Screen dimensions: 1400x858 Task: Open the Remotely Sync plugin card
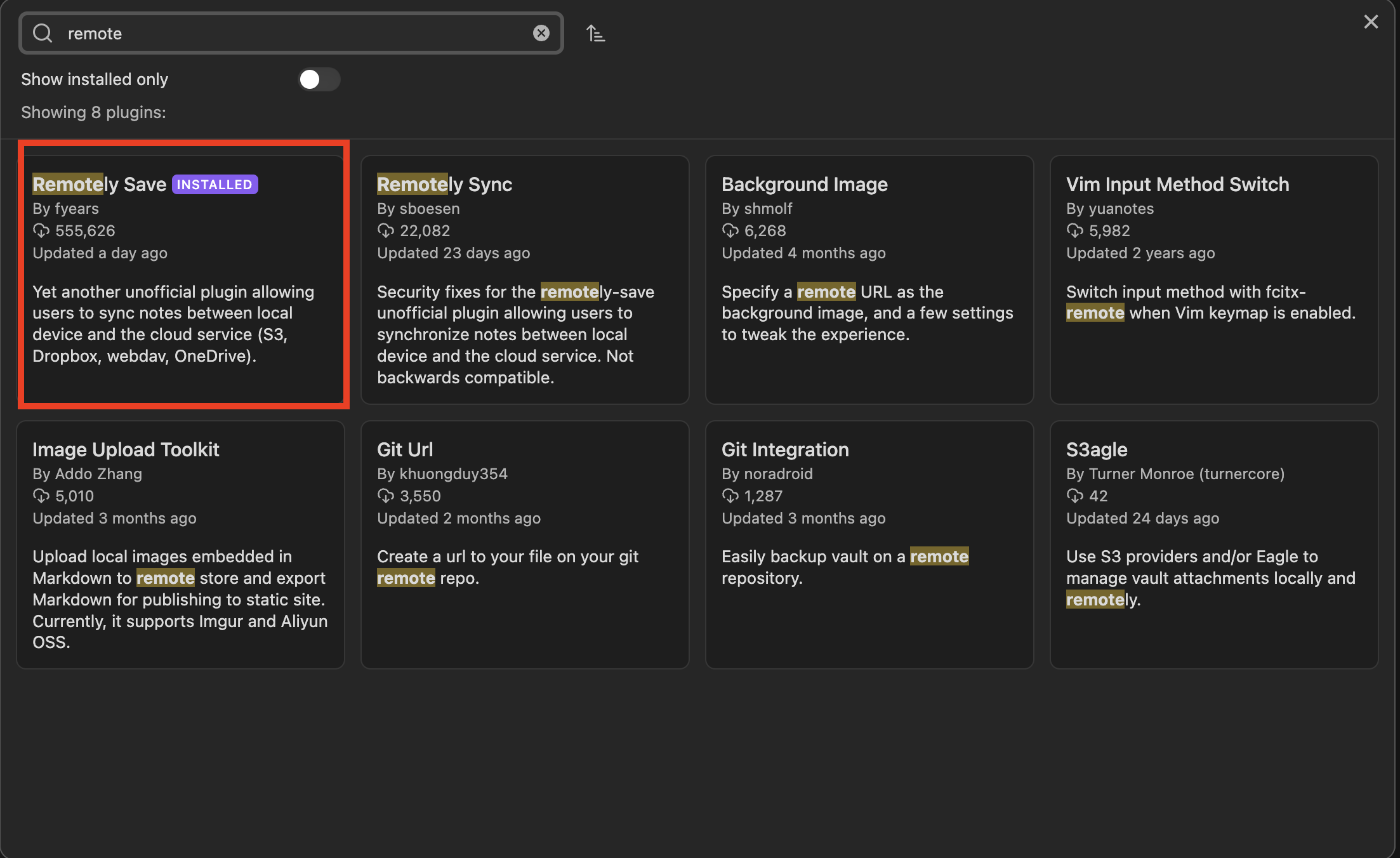(525, 279)
